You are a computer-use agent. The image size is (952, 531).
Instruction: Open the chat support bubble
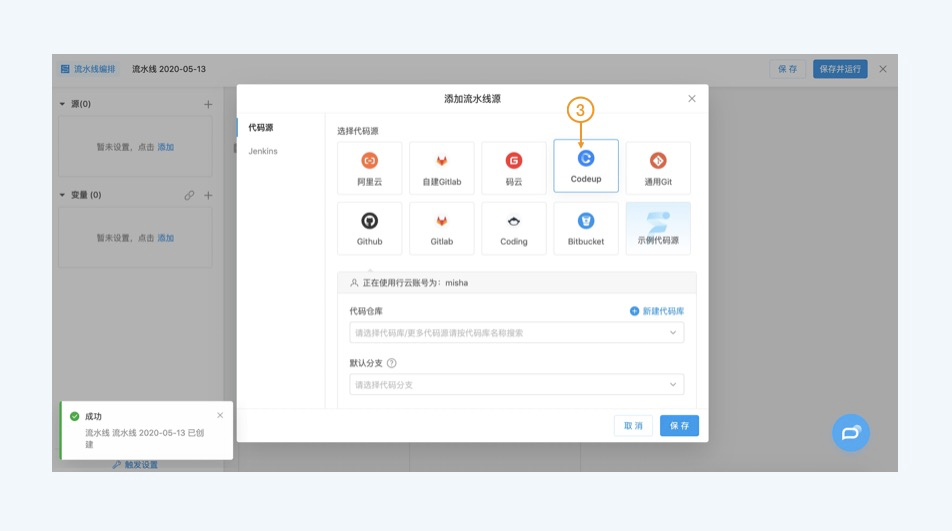coord(851,433)
